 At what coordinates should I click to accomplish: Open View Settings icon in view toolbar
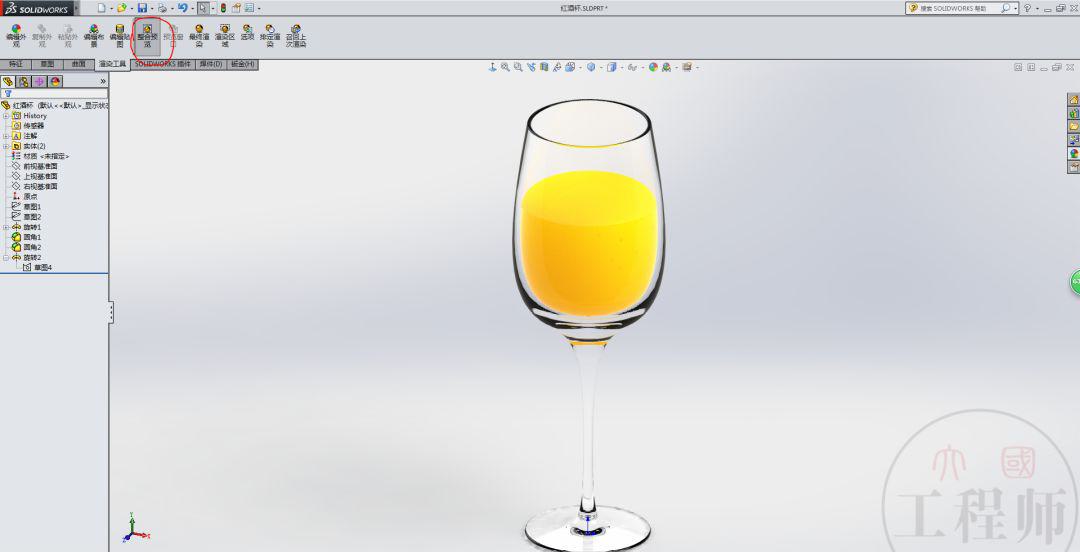[x=687, y=67]
